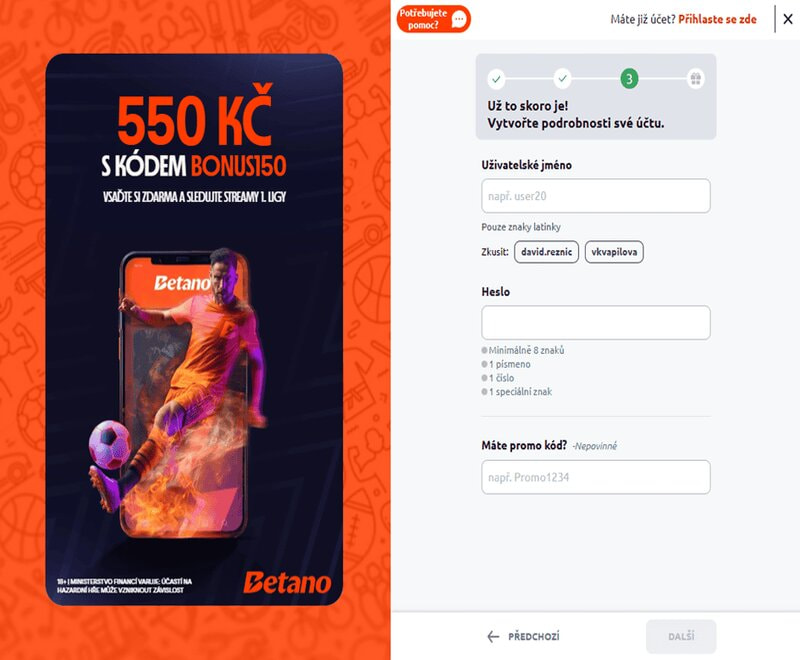
Task: Choose suggested username vkvapilova
Action: click(x=614, y=252)
